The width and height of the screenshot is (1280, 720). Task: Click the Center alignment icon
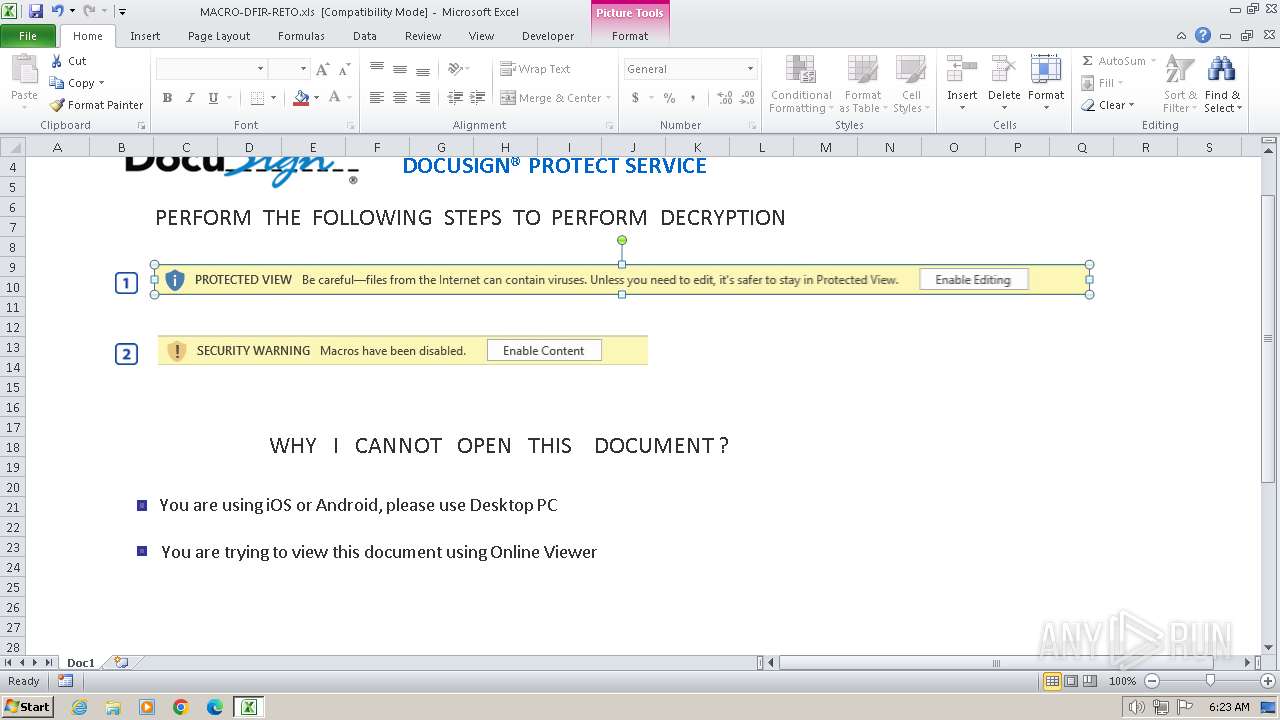[x=400, y=98]
